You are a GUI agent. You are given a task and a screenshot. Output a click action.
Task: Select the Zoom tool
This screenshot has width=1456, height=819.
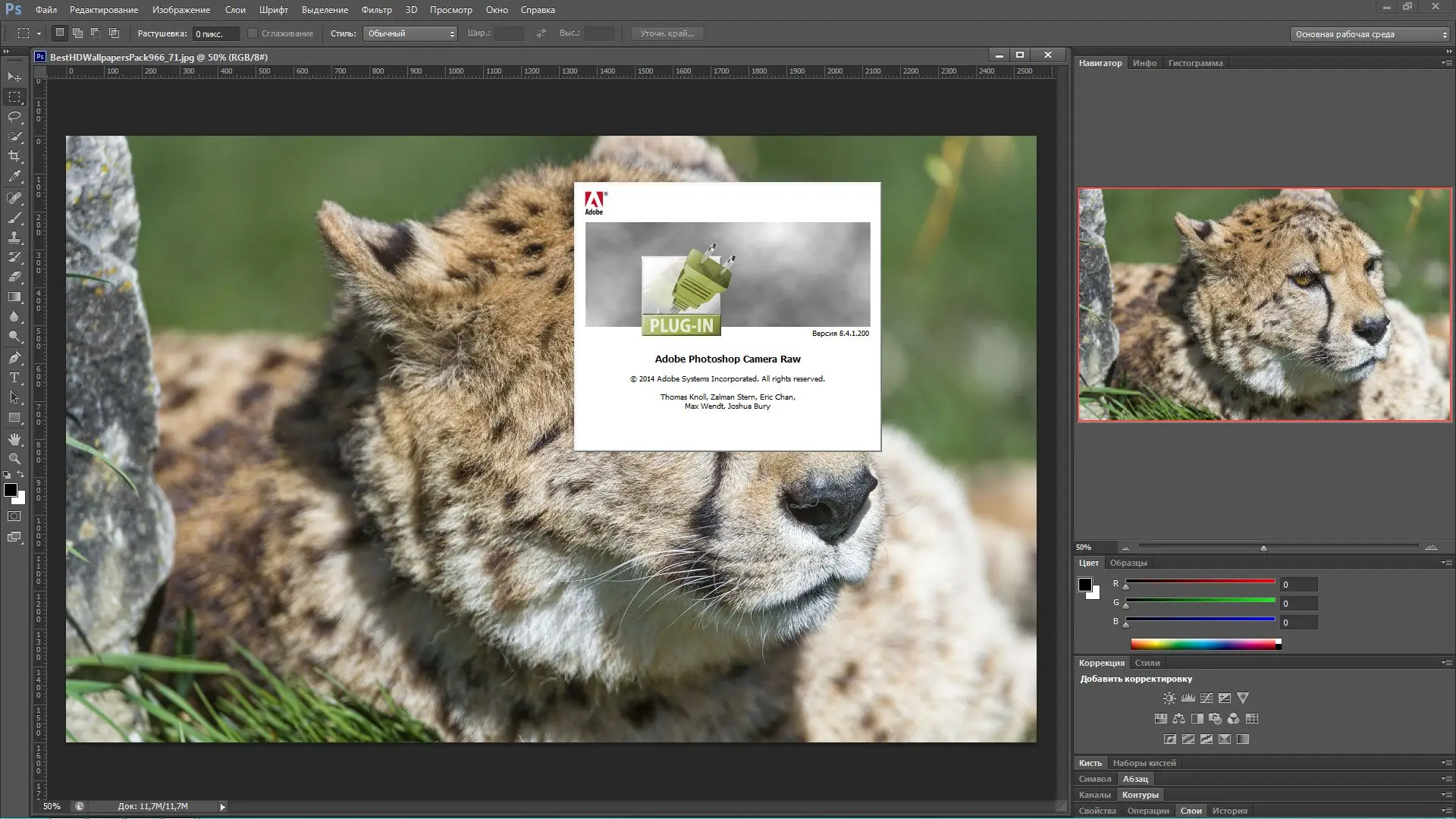[x=14, y=459]
